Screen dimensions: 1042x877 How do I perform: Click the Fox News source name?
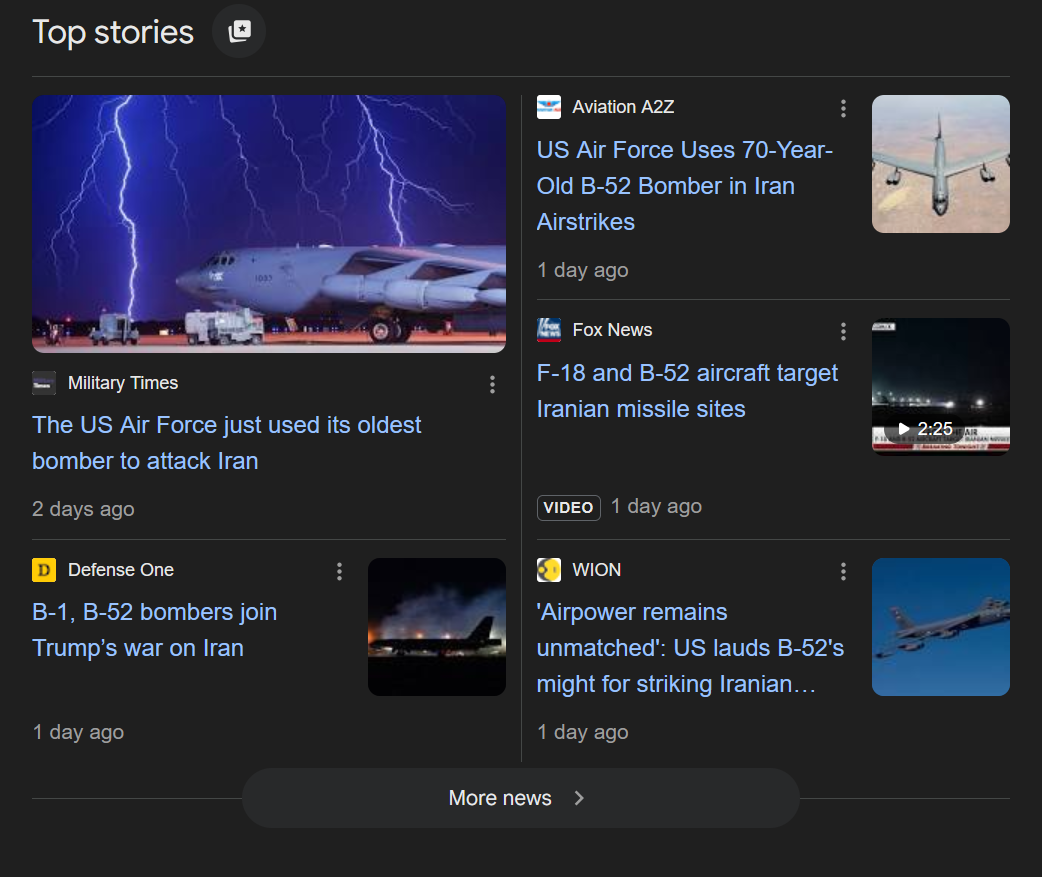point(612,330)
